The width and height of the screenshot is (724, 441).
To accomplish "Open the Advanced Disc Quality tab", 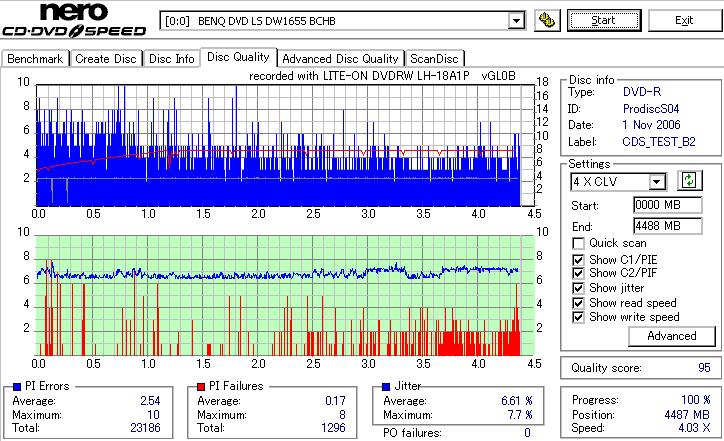I will point(340,59).
